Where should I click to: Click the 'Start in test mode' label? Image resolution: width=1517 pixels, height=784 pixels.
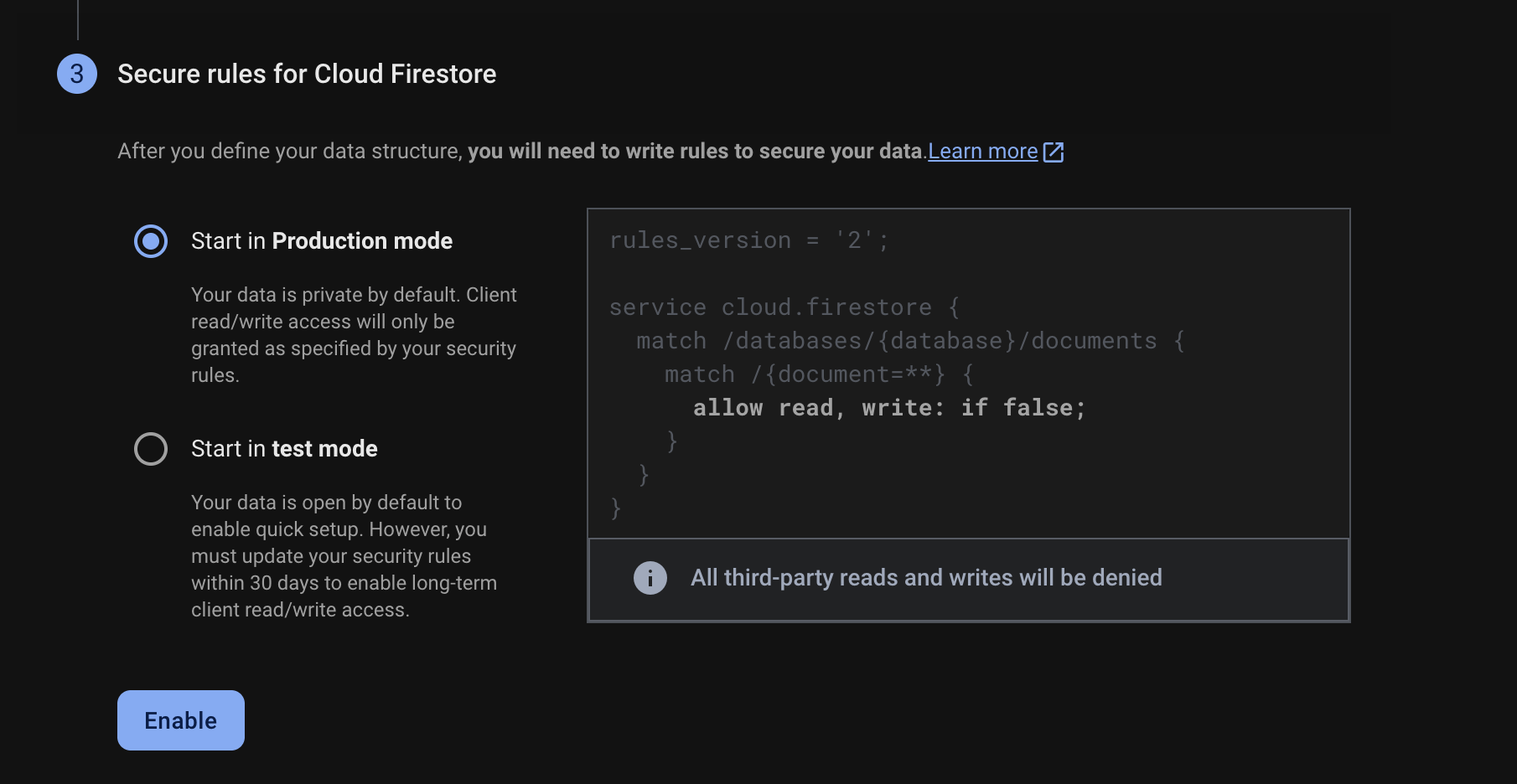tap(284, 449)
